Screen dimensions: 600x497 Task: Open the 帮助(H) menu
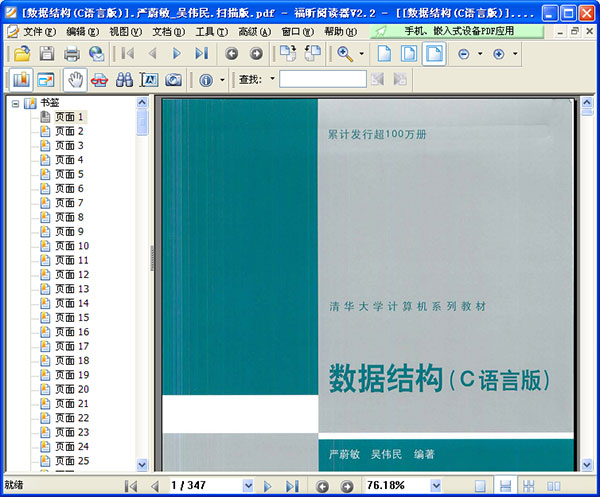(x=341, y=31)
